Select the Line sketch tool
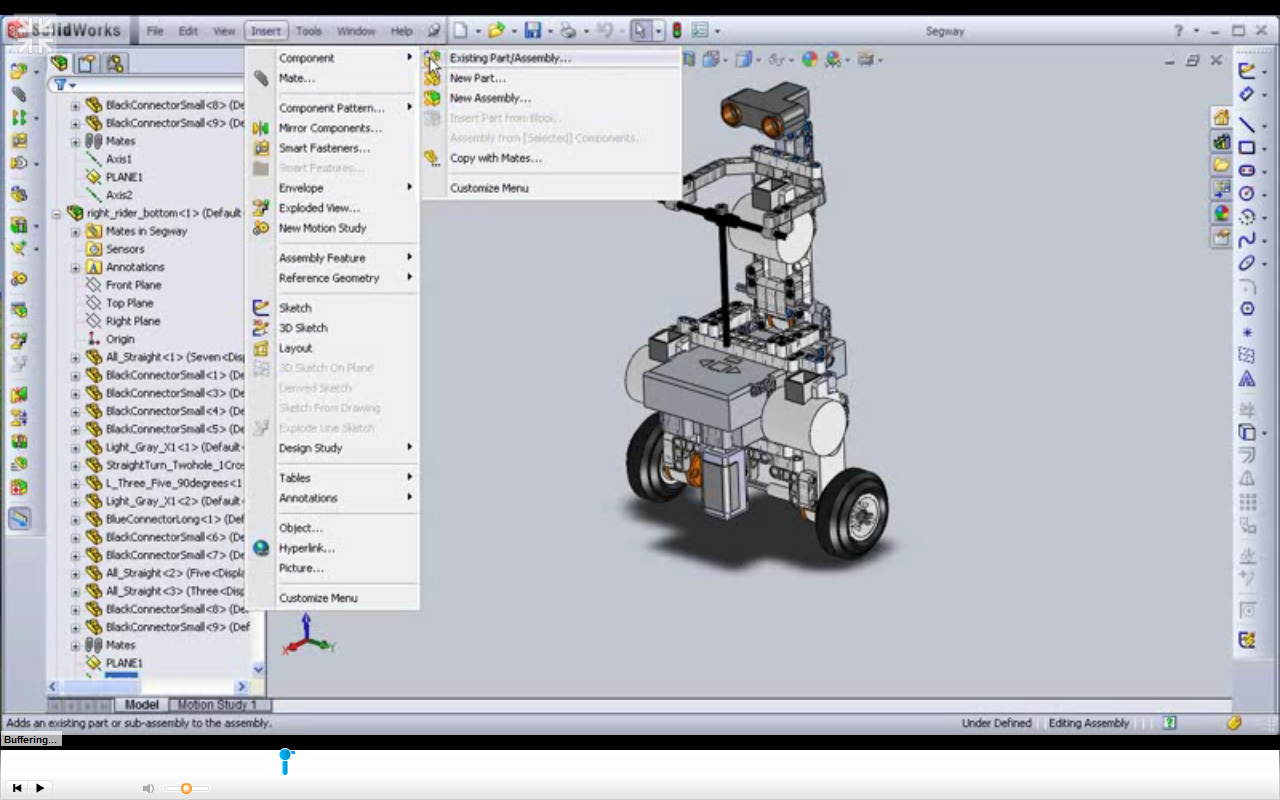This screenshot has height=800, width=1280. (x=1247, y=125)
